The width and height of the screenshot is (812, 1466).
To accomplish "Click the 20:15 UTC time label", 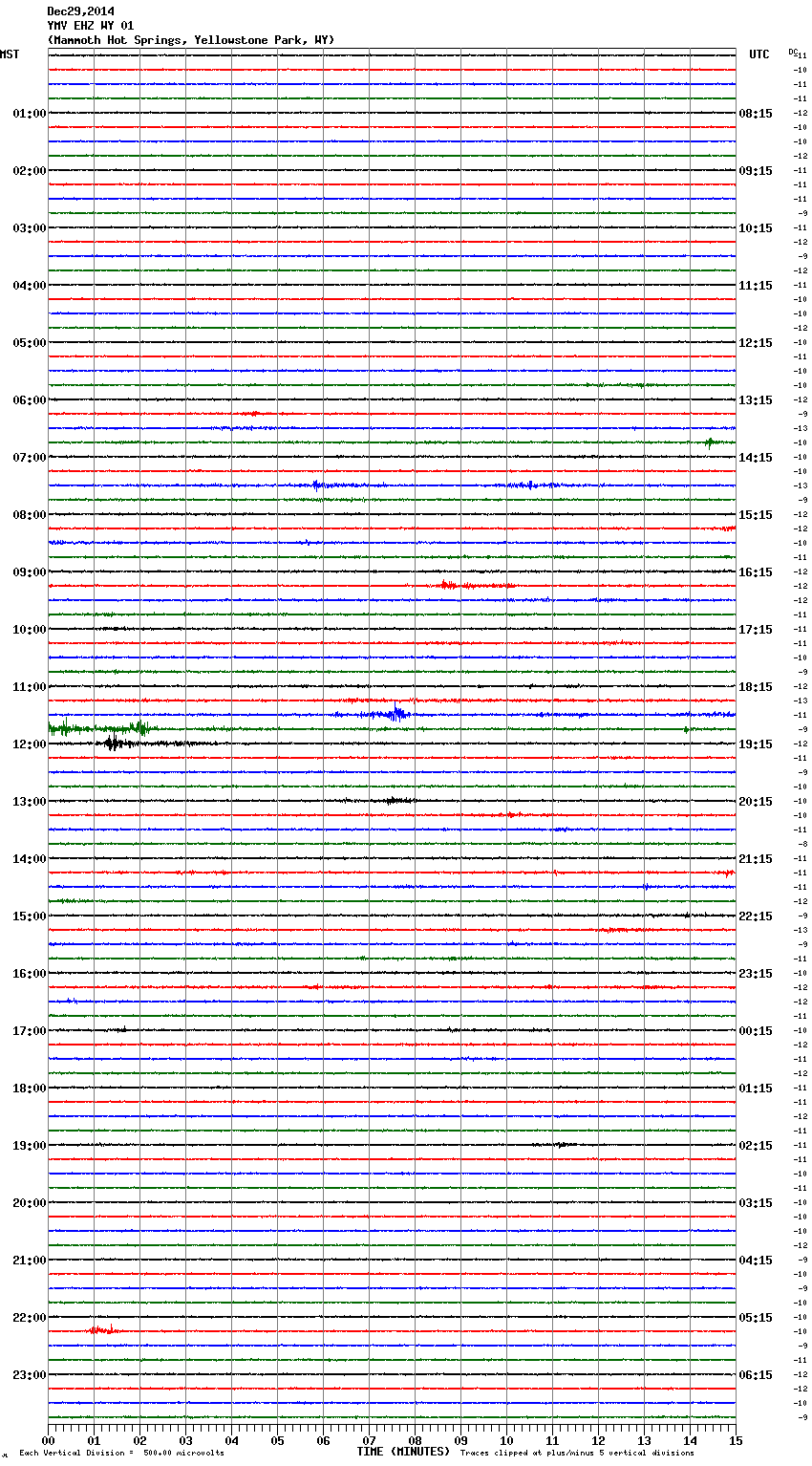I will [756, 802].
